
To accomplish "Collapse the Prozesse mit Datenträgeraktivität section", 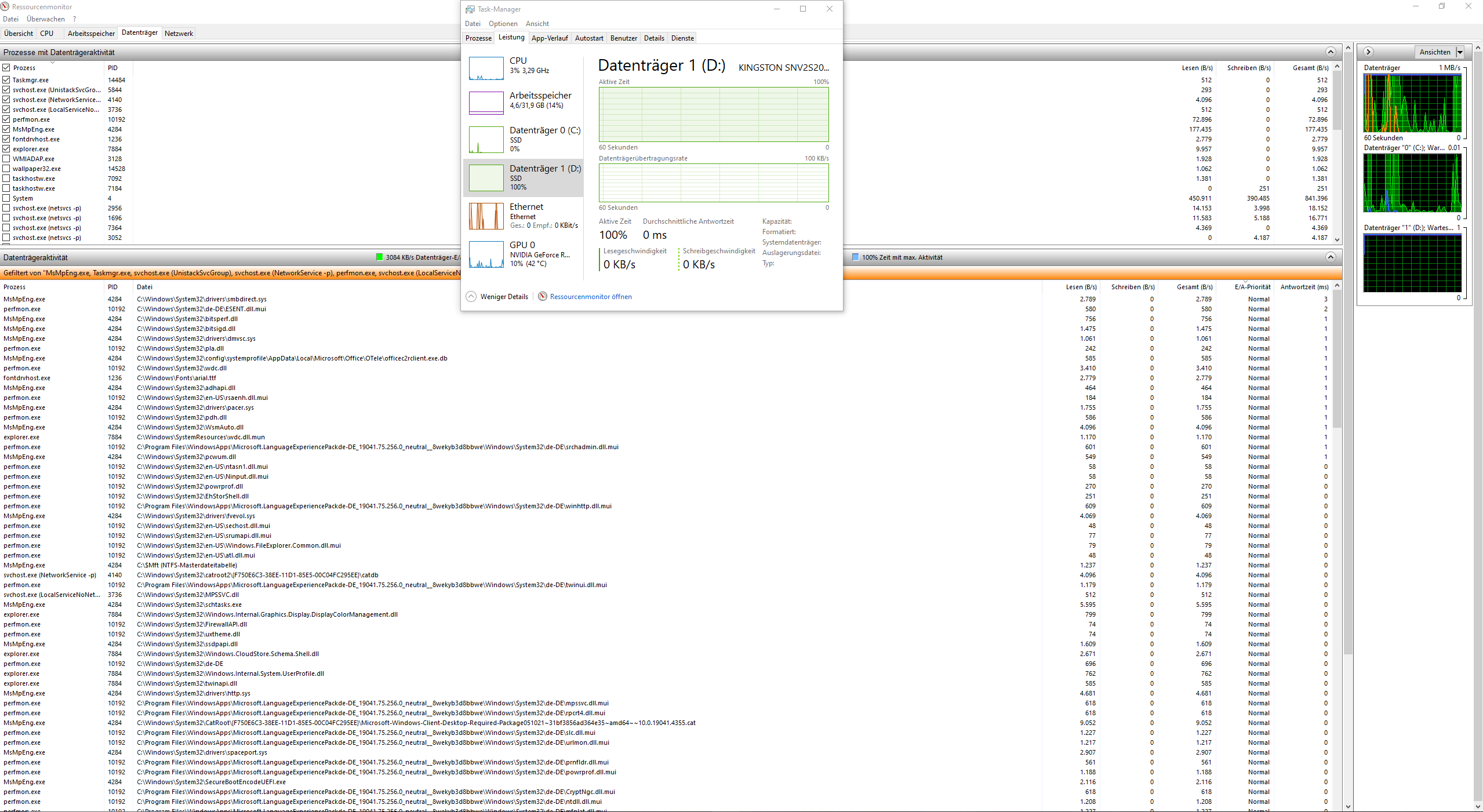I will [x=1331, y=52].
